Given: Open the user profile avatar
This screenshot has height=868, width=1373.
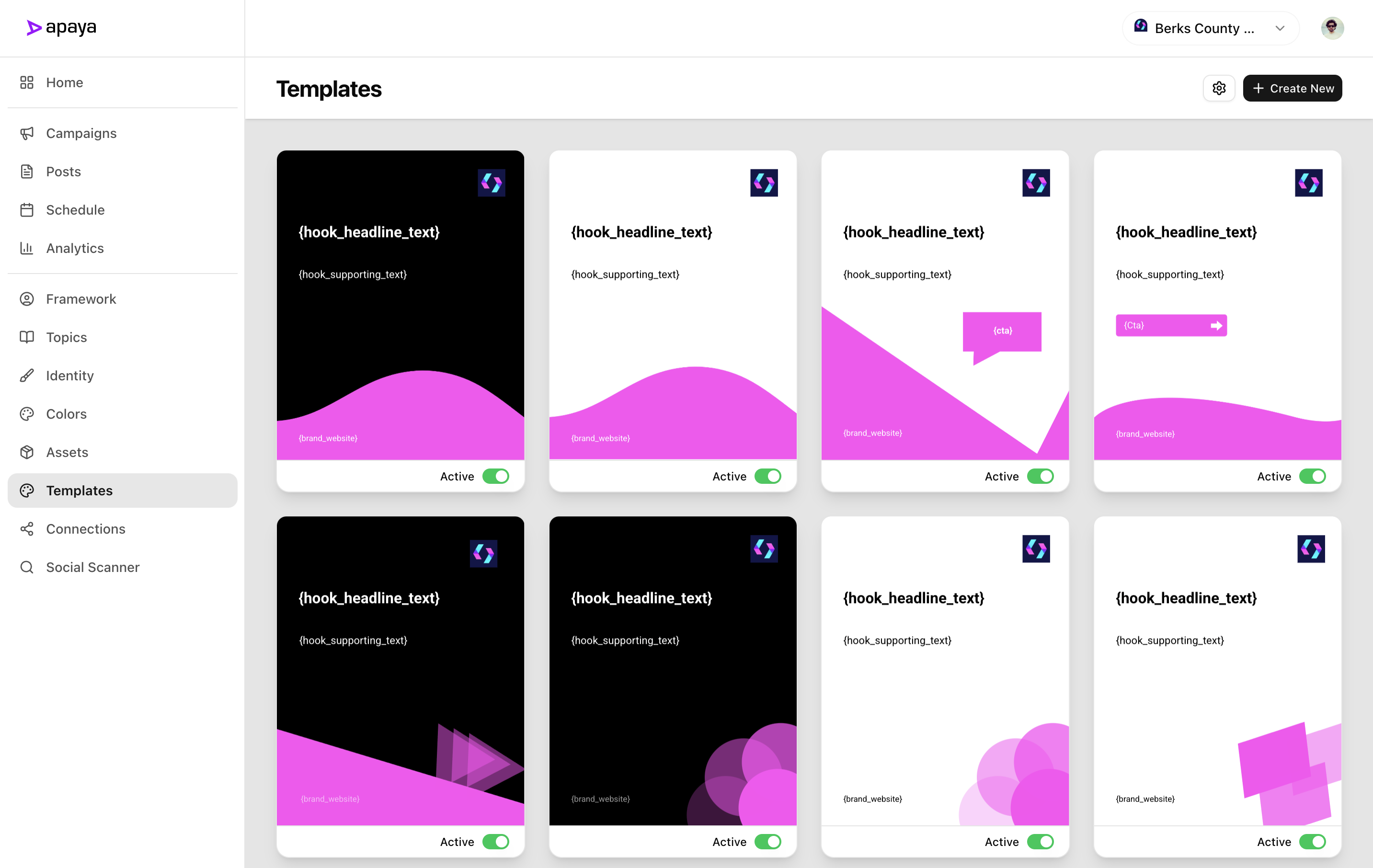Looking at the screenshot, I should [1331, 28].
